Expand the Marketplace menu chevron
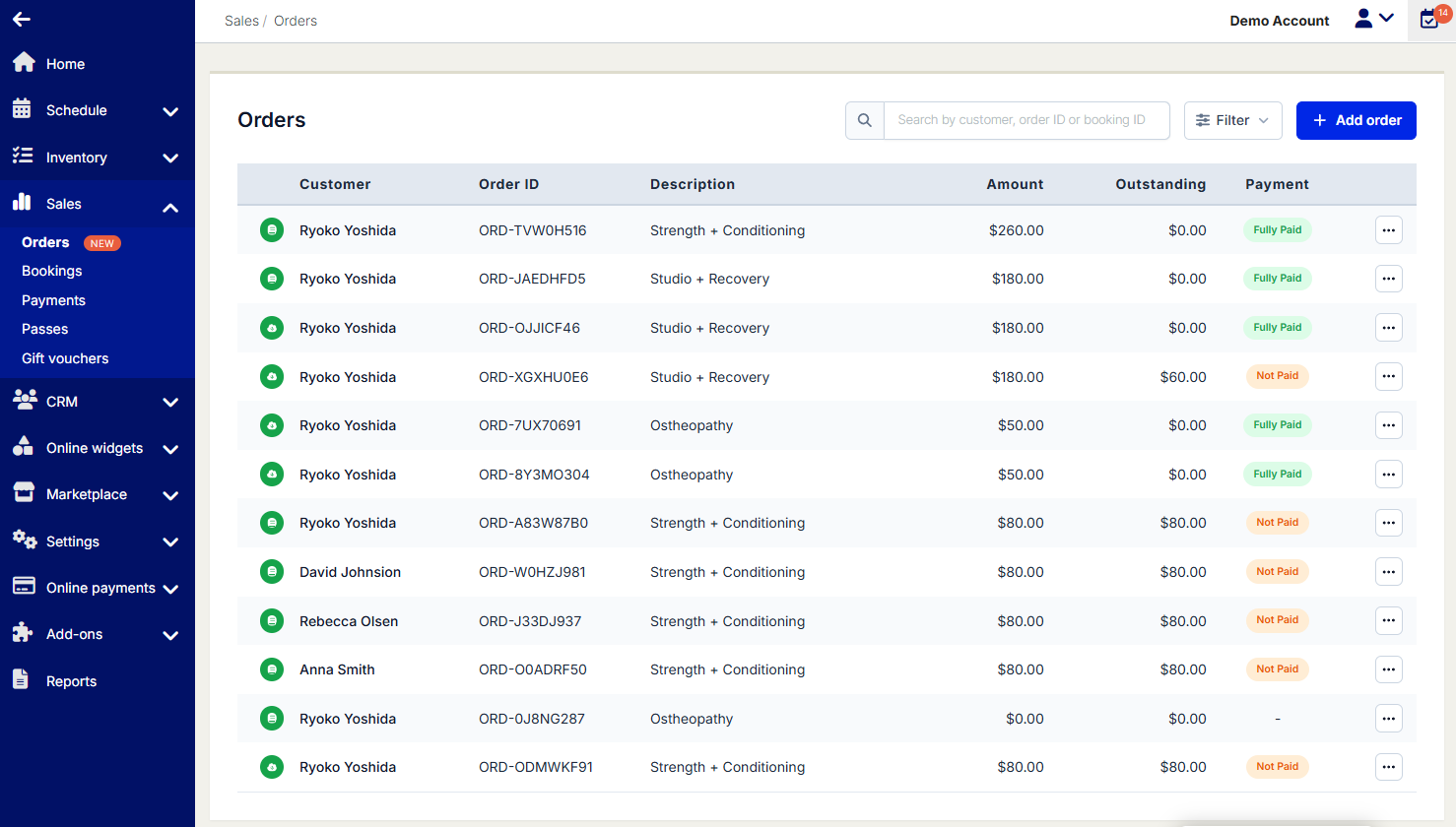The width and height of the screenshot is (1456, 827). pos(170,495)
